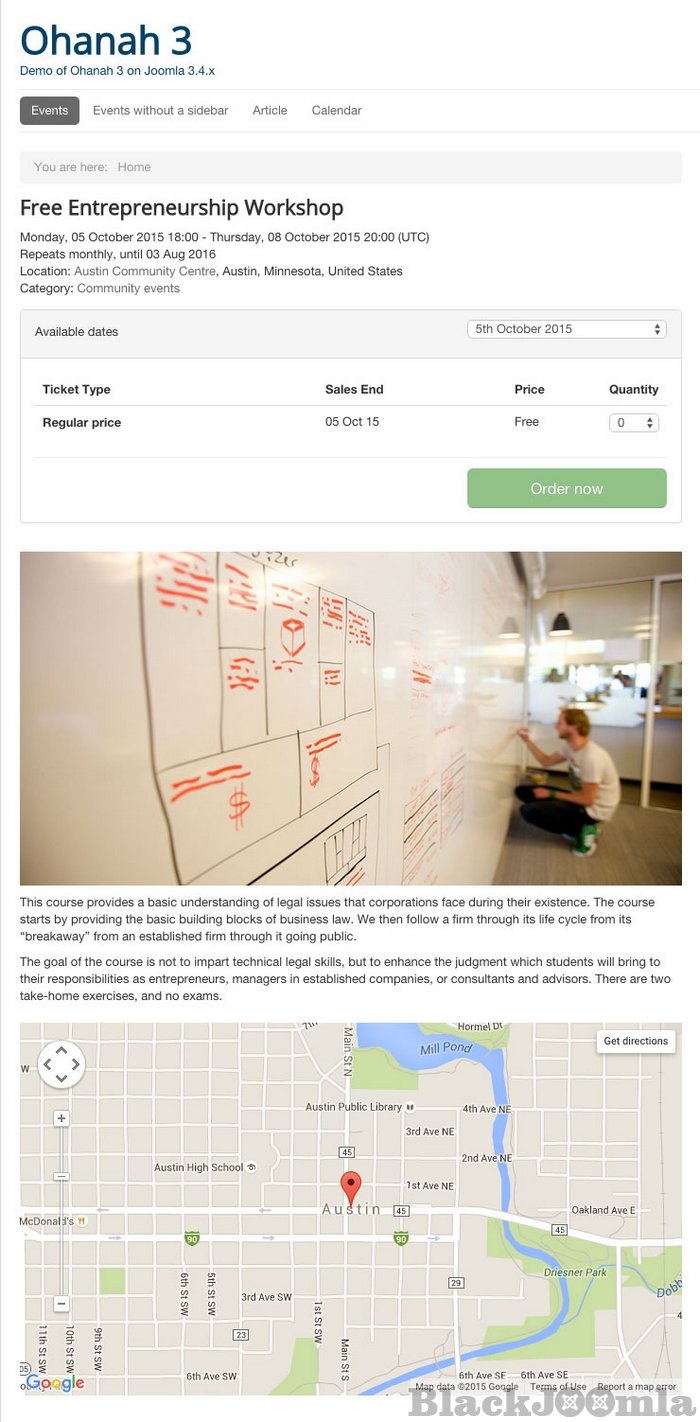Go to the Article menu item

[x=269, y=111]
